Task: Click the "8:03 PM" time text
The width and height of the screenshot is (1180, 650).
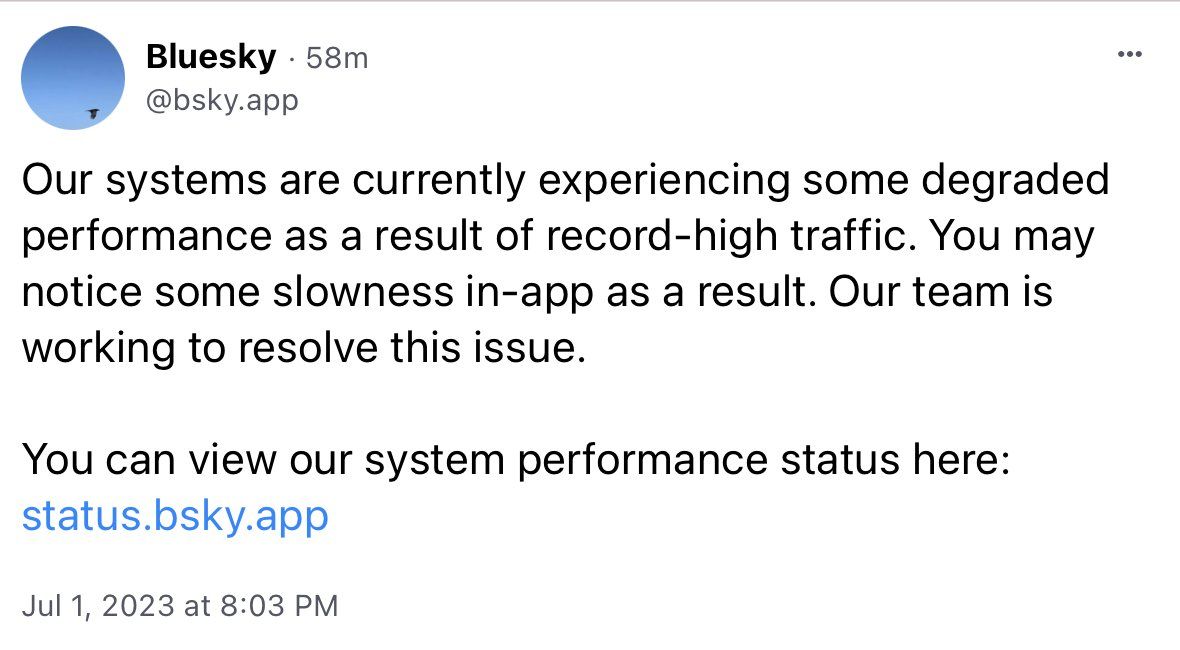Action: [279, 606]
